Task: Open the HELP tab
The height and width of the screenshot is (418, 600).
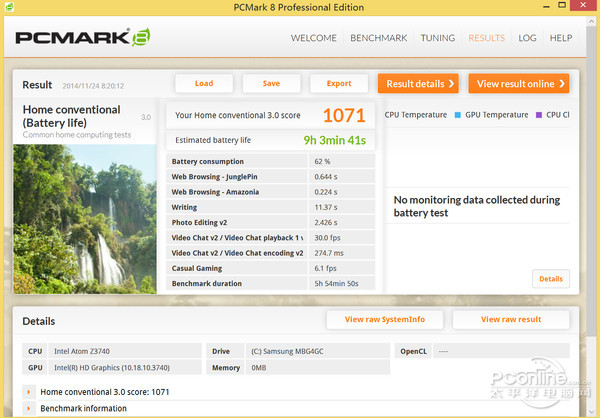Action: [561, 38]
